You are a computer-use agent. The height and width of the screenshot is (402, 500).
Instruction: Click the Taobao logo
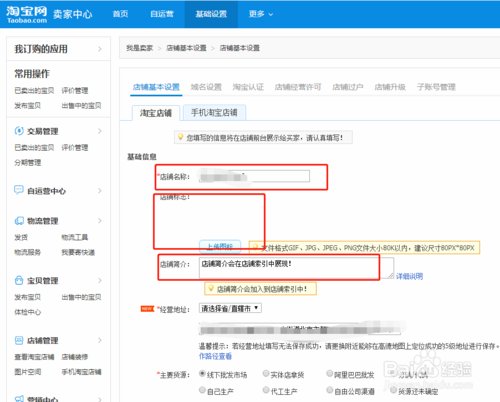coord(26,14)
